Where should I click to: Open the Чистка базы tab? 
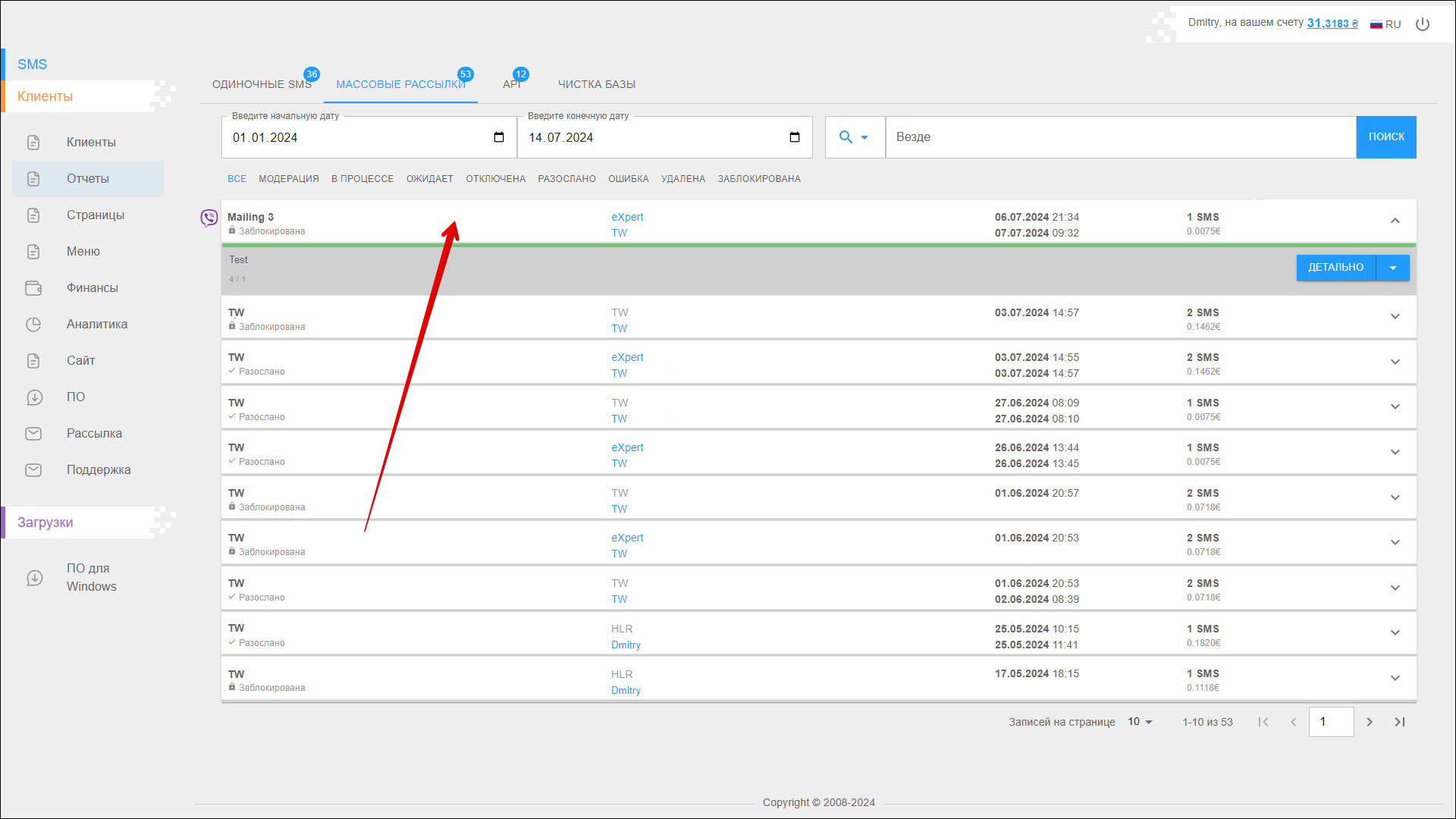tap(597, 84)
